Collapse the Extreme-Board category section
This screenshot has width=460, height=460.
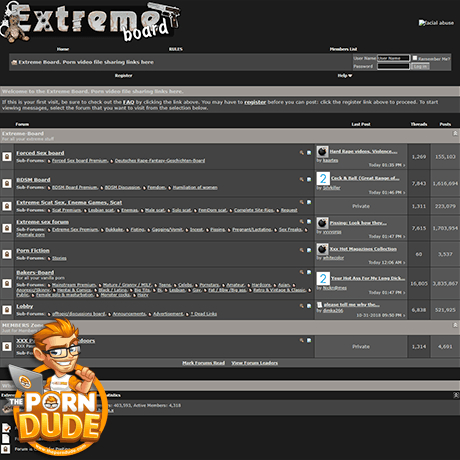click(455, 133)
